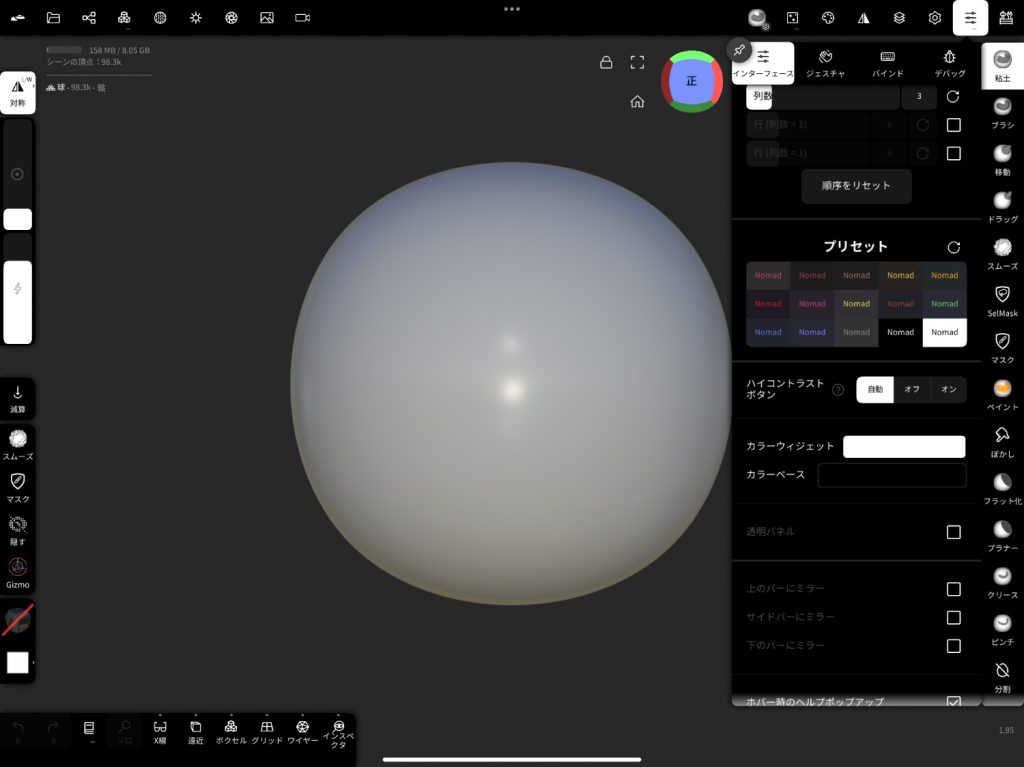Open the ... menu in bottom bar
The width and height of the screenshot is (1024, 767).
[x=89, y=731]
